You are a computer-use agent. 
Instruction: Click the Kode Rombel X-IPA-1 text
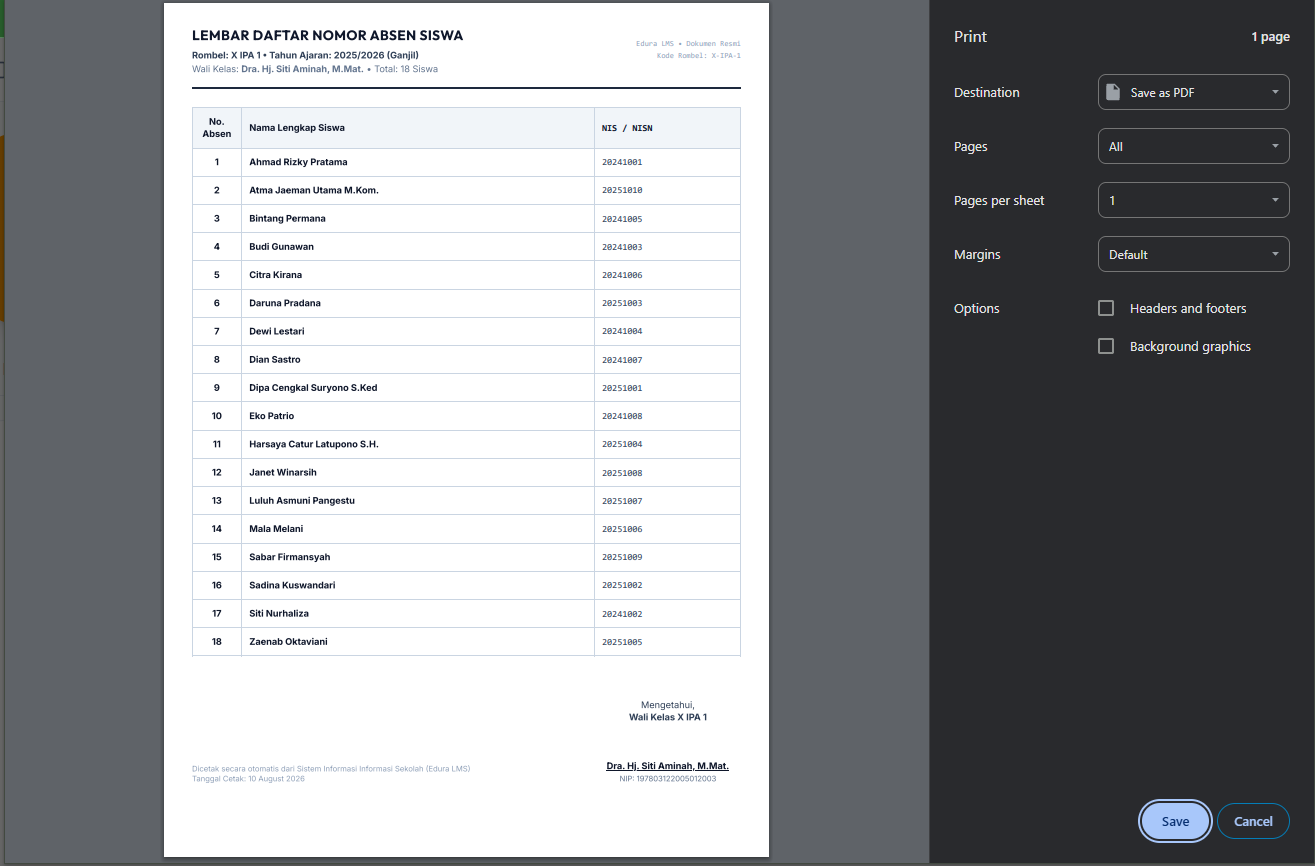[698, 56]
